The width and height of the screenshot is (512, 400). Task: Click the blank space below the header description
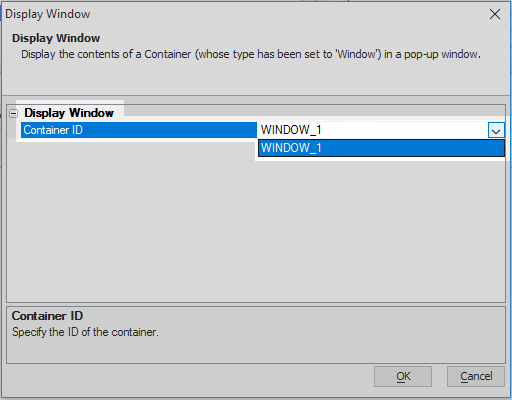point(256,78)
